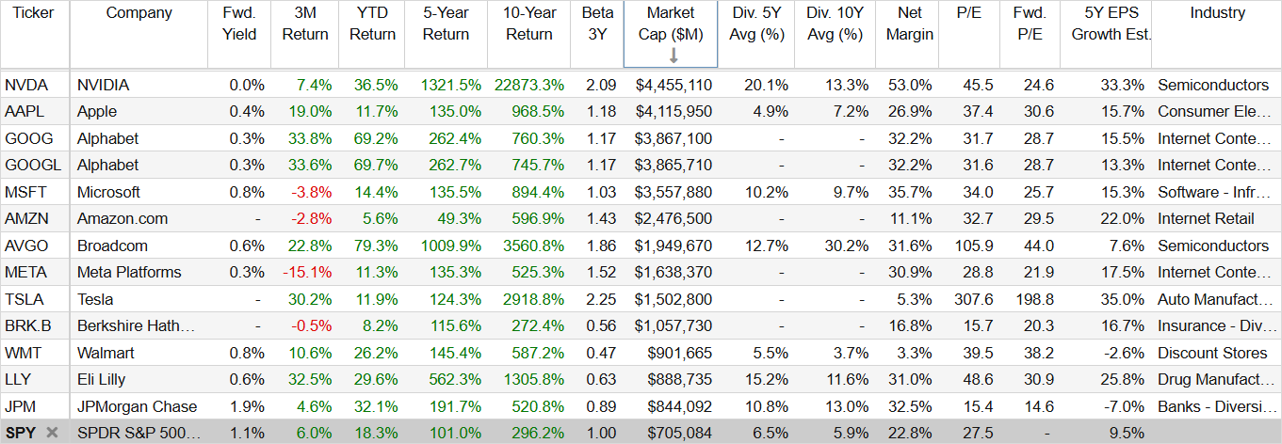
Task: Click industry cell Auto Manufact…
Action: pyautogui.click(x=1217, y=299)
